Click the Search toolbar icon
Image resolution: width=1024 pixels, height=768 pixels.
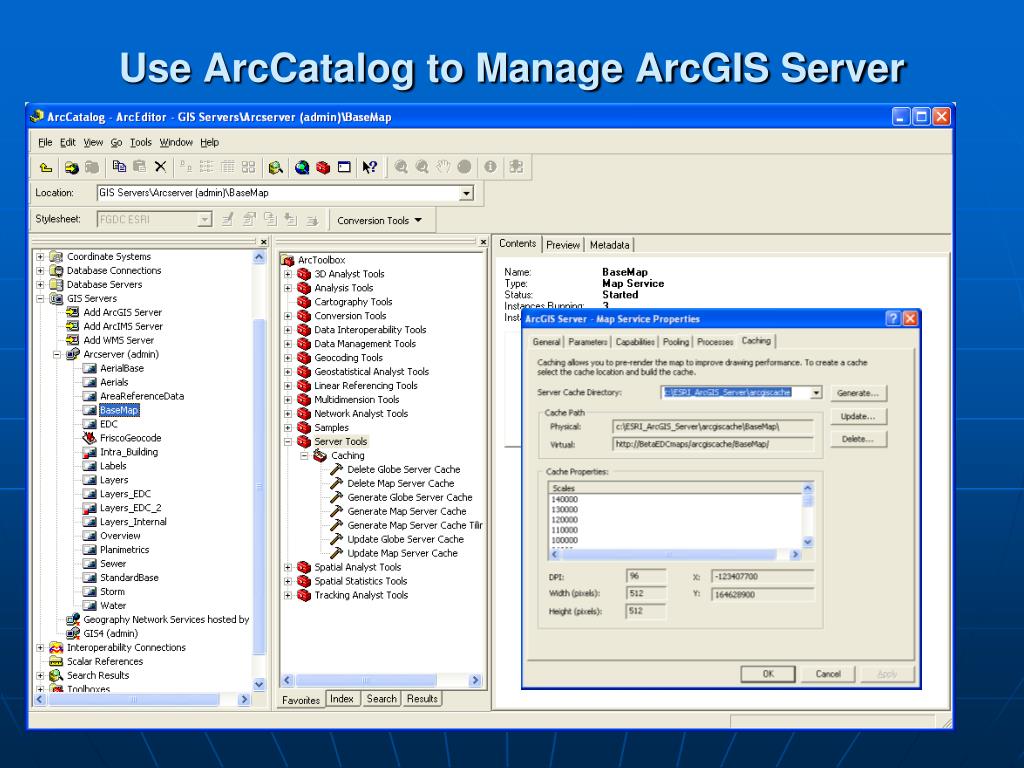click(x=276, y=168)
